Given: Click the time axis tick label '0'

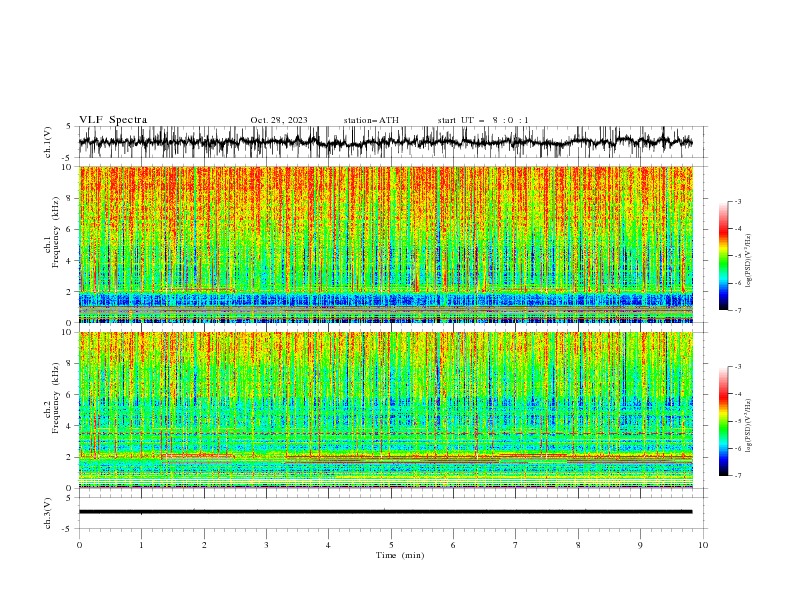Looking at the screenshot, I should [x=79, y=545].
